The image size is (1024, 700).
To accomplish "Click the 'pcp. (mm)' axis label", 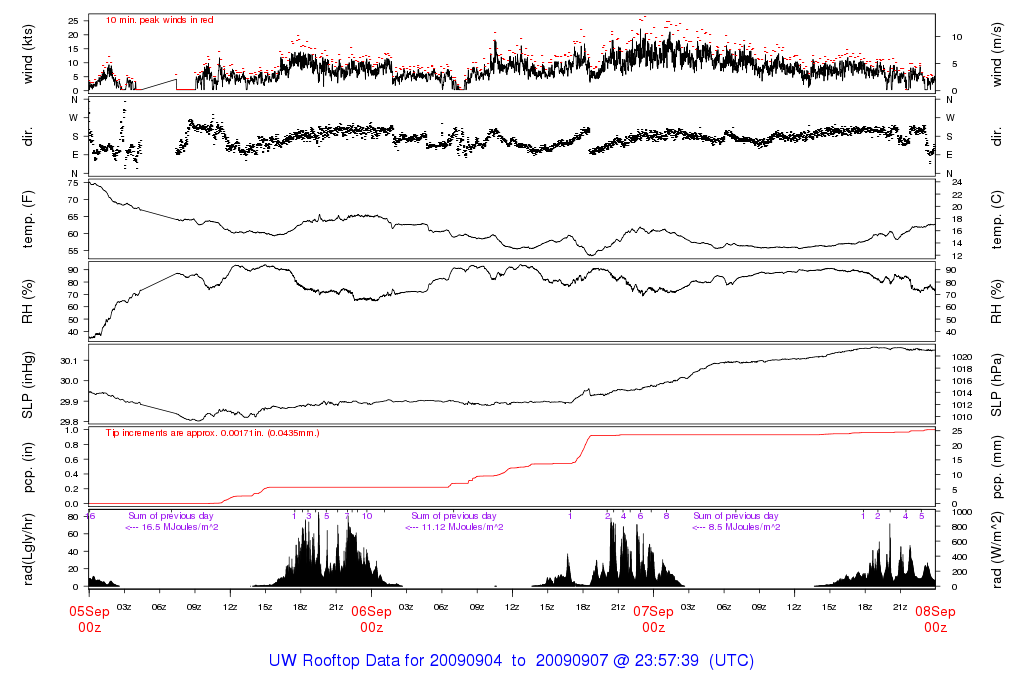I will pyautogui.click(x=997, y=467).
